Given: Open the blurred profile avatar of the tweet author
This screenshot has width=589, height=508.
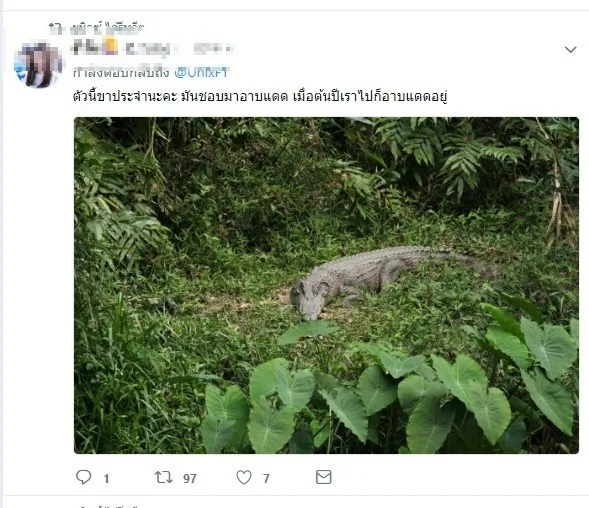Looking at the screenshot, I should [x=38, y=65].
